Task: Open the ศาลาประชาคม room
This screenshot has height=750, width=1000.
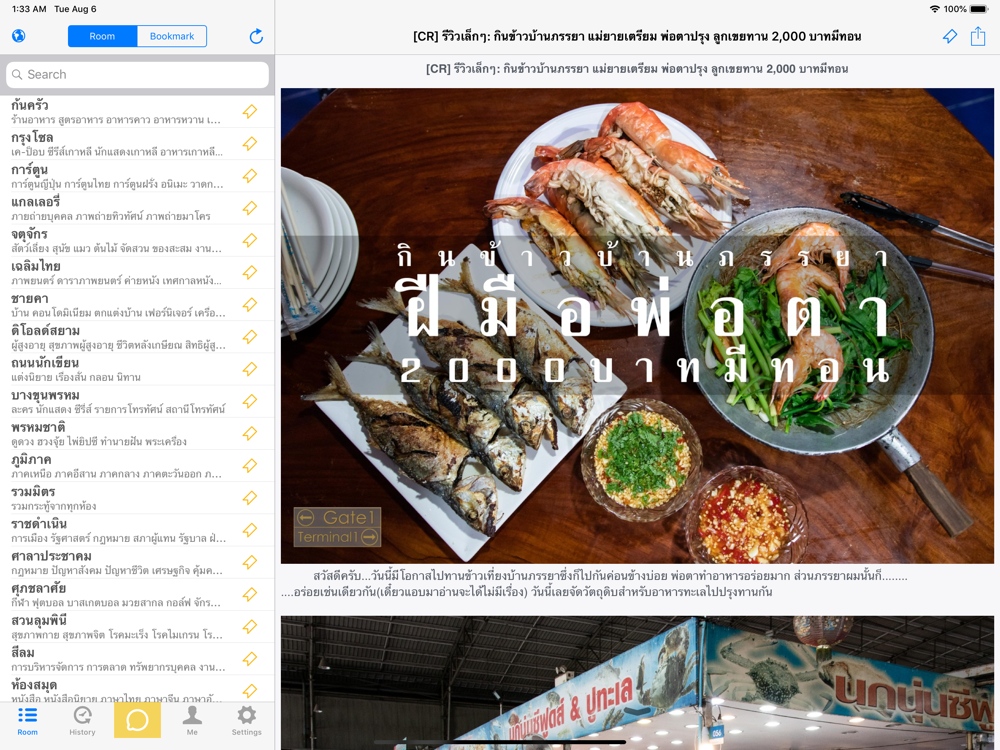Action: 137,562
